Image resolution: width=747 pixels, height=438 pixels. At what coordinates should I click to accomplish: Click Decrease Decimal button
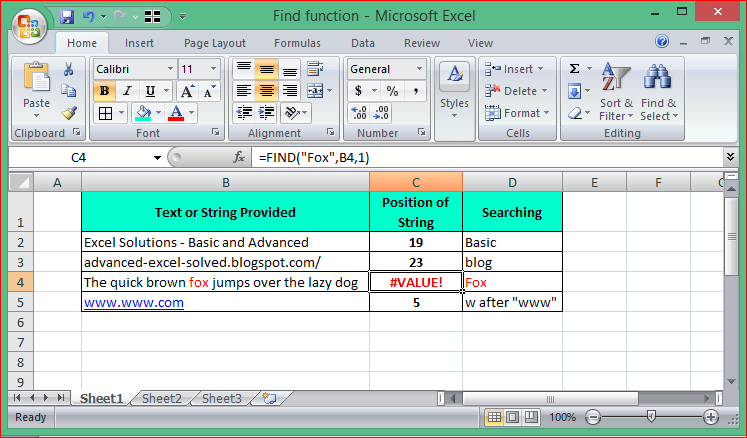pyautogui.click(x=381, y=113)
